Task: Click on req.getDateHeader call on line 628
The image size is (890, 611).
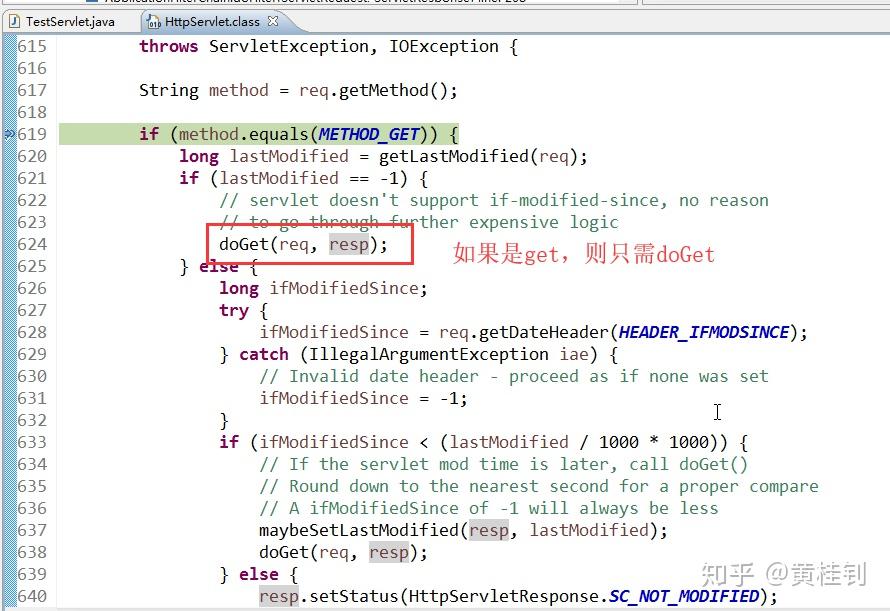Action: coord(524,332)
